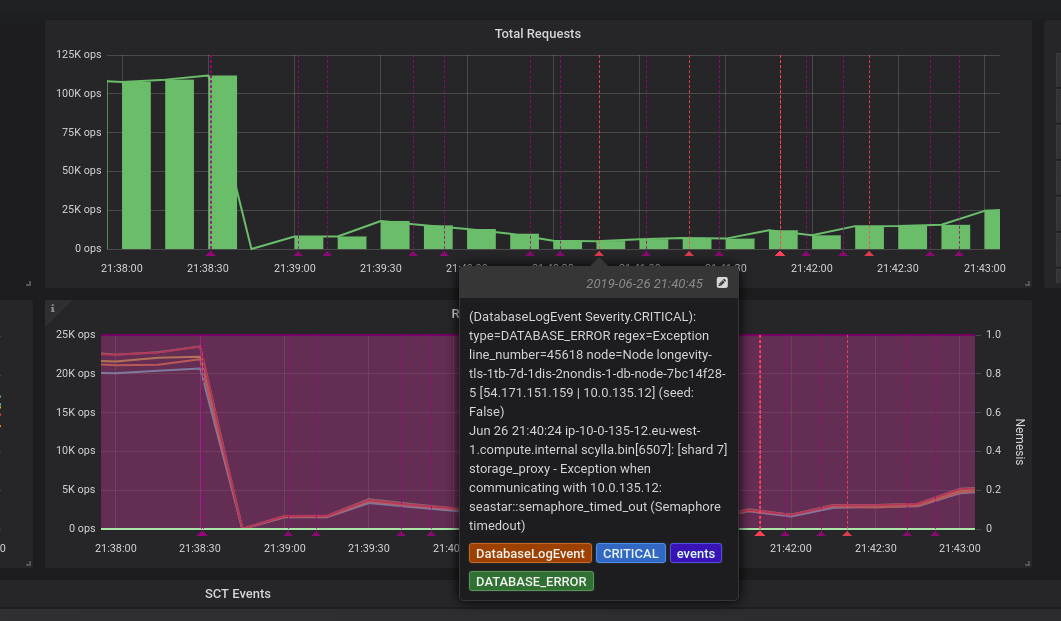Open the annotation edit icon in the tooltip
The height and width of the screenshot is (621, 1061).
pos(722,282)
